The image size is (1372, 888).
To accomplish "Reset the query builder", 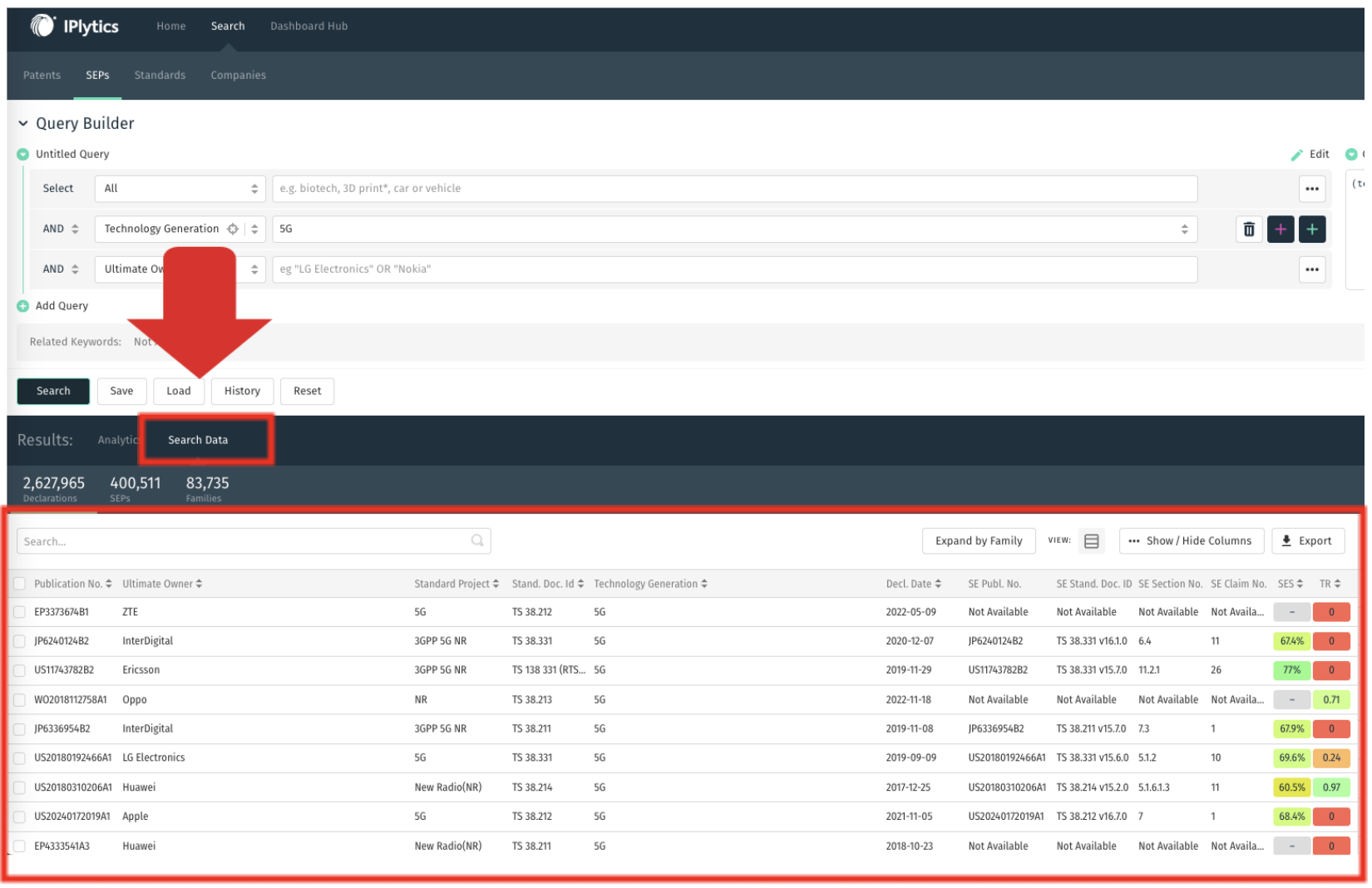I will click(307, 391).
